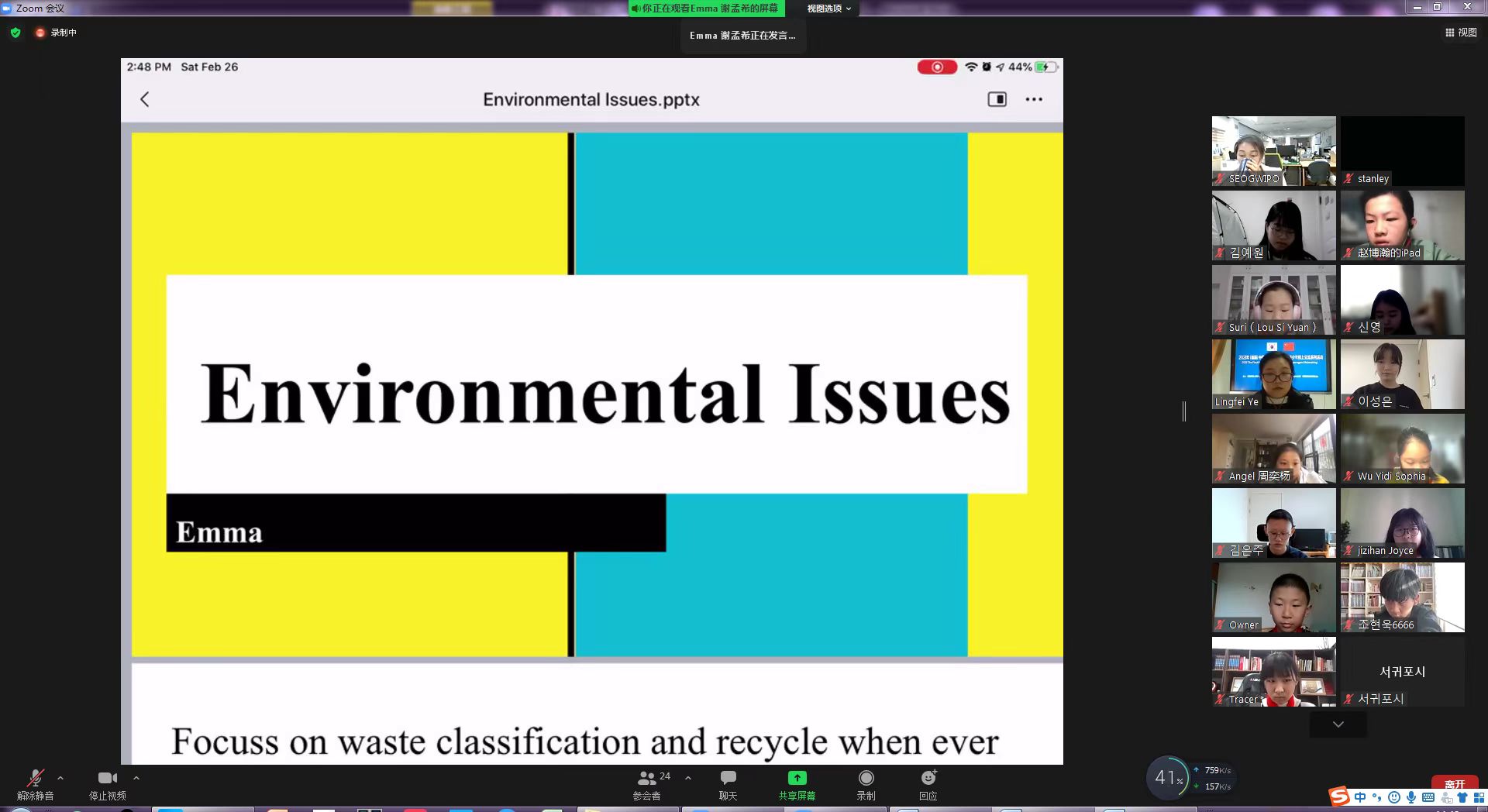
Task: Show more participant thumbnails below
Action: (1338, 724)
